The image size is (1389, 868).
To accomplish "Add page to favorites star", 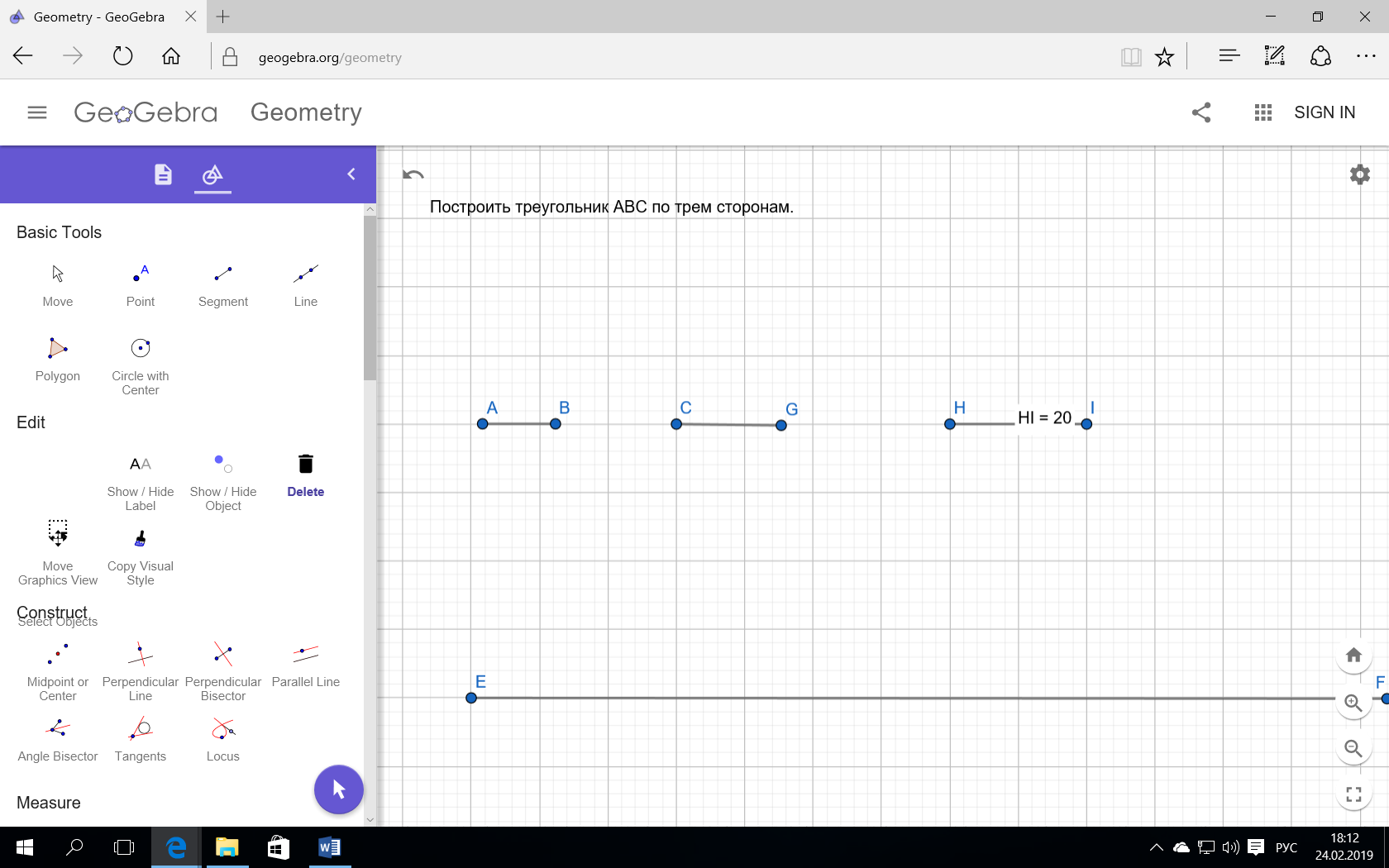I will (1164, 57).
